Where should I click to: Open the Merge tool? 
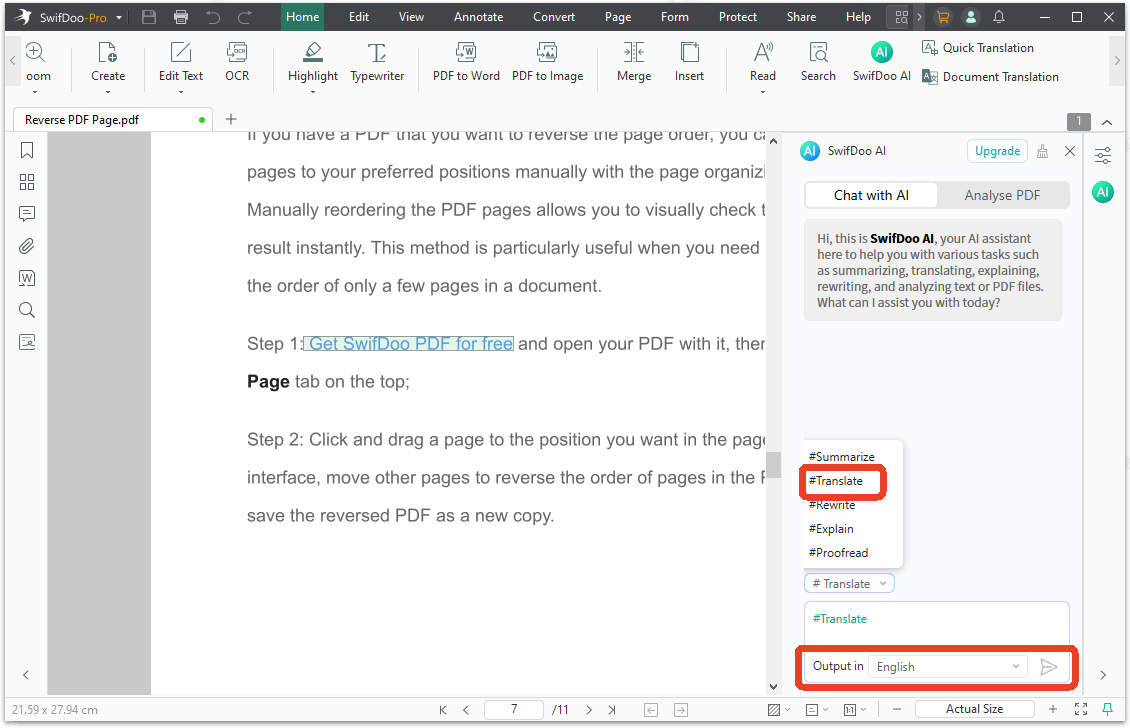tap(634, 63)
